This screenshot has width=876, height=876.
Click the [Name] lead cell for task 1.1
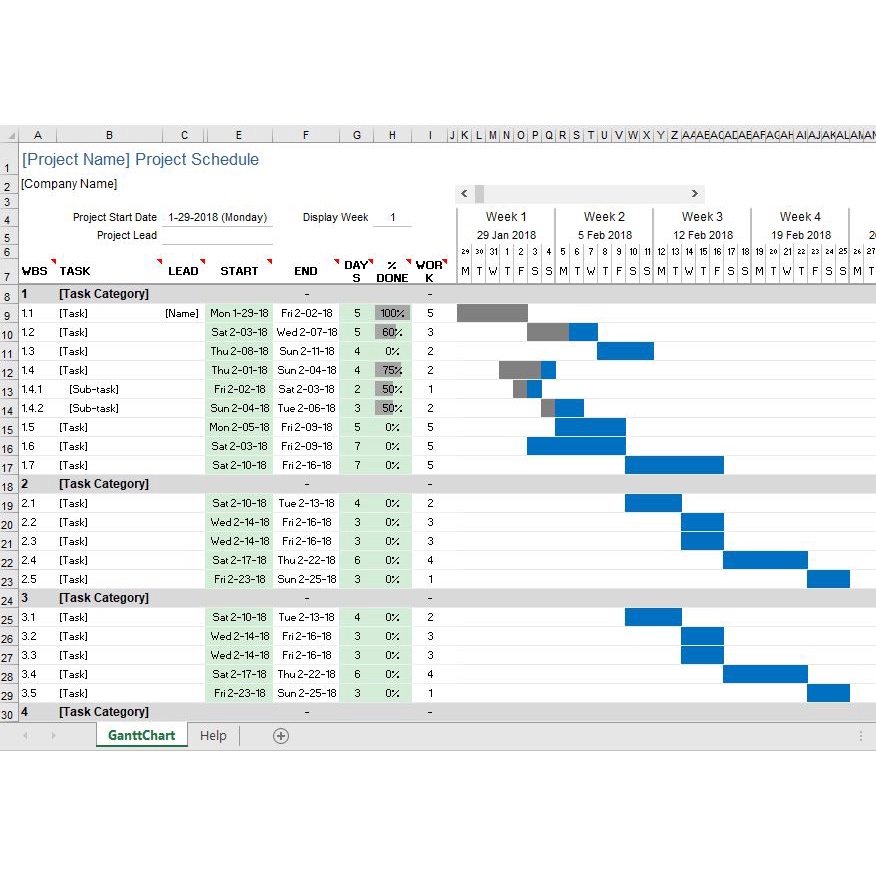[x=182, y=313]
